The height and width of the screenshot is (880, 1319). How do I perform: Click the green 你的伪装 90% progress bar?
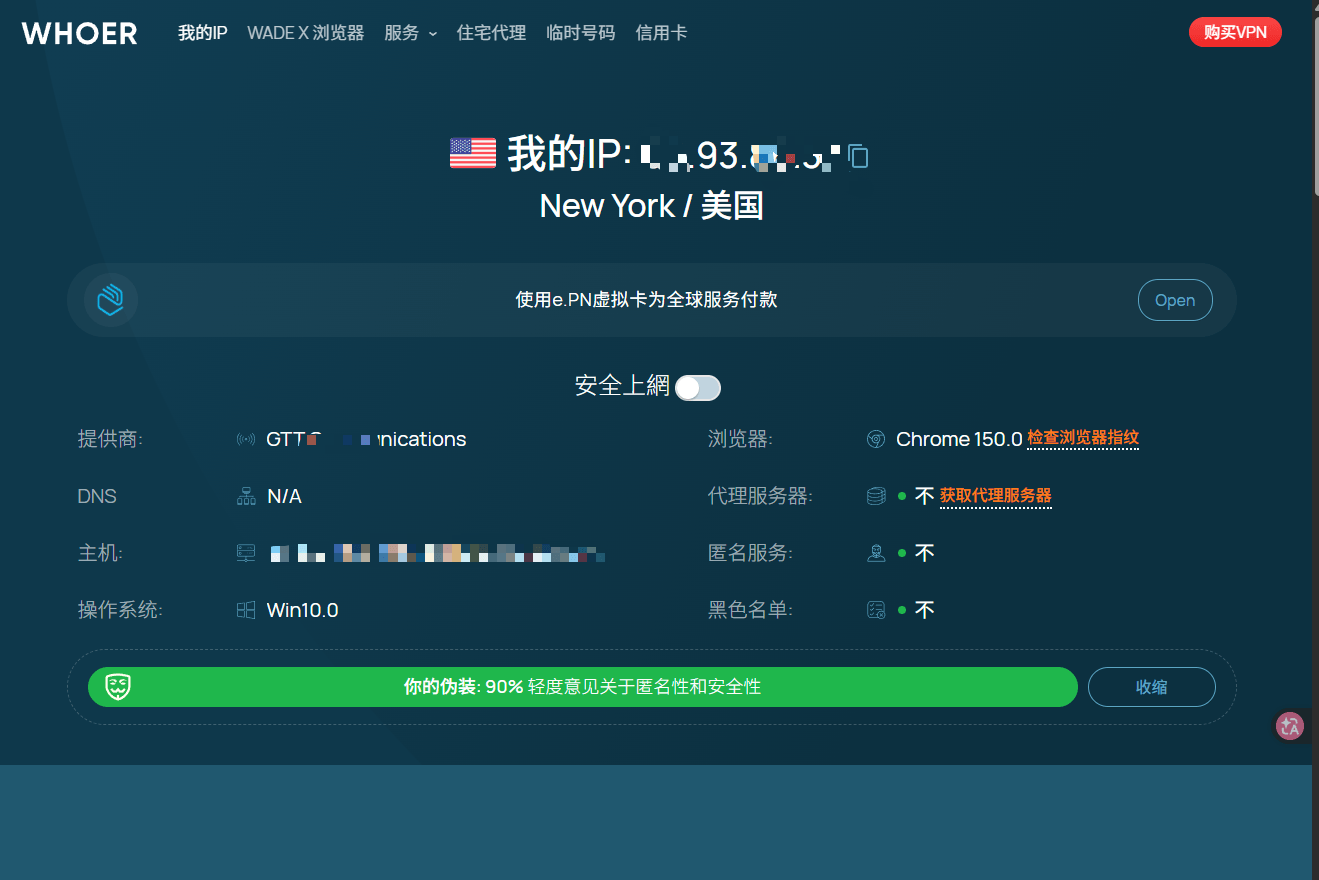[x=583, y=687]
